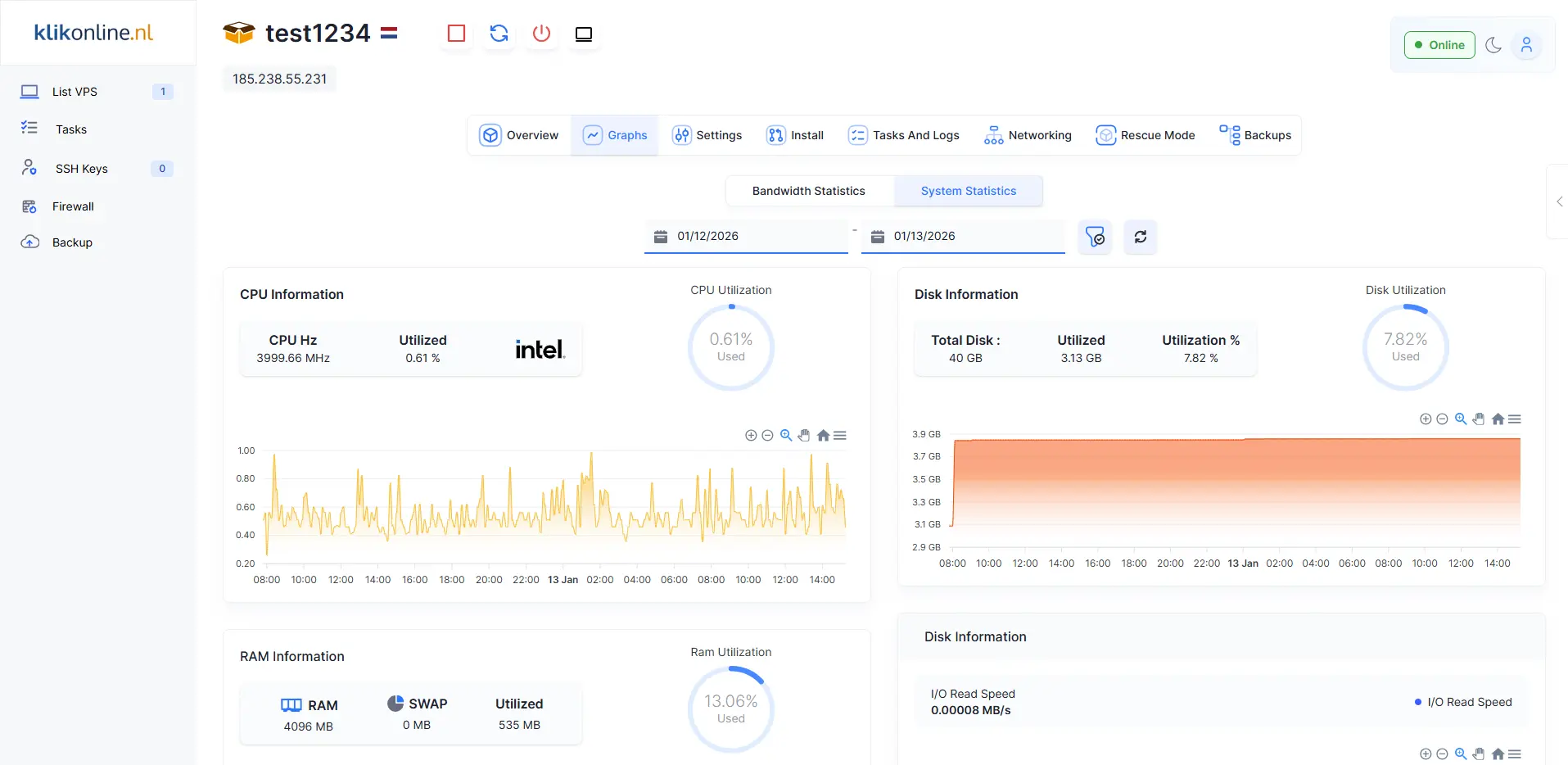Enable pan mode on CPU chart
Image resolution: width=1568 pixels, height=765 pixels.
[804, 436]
